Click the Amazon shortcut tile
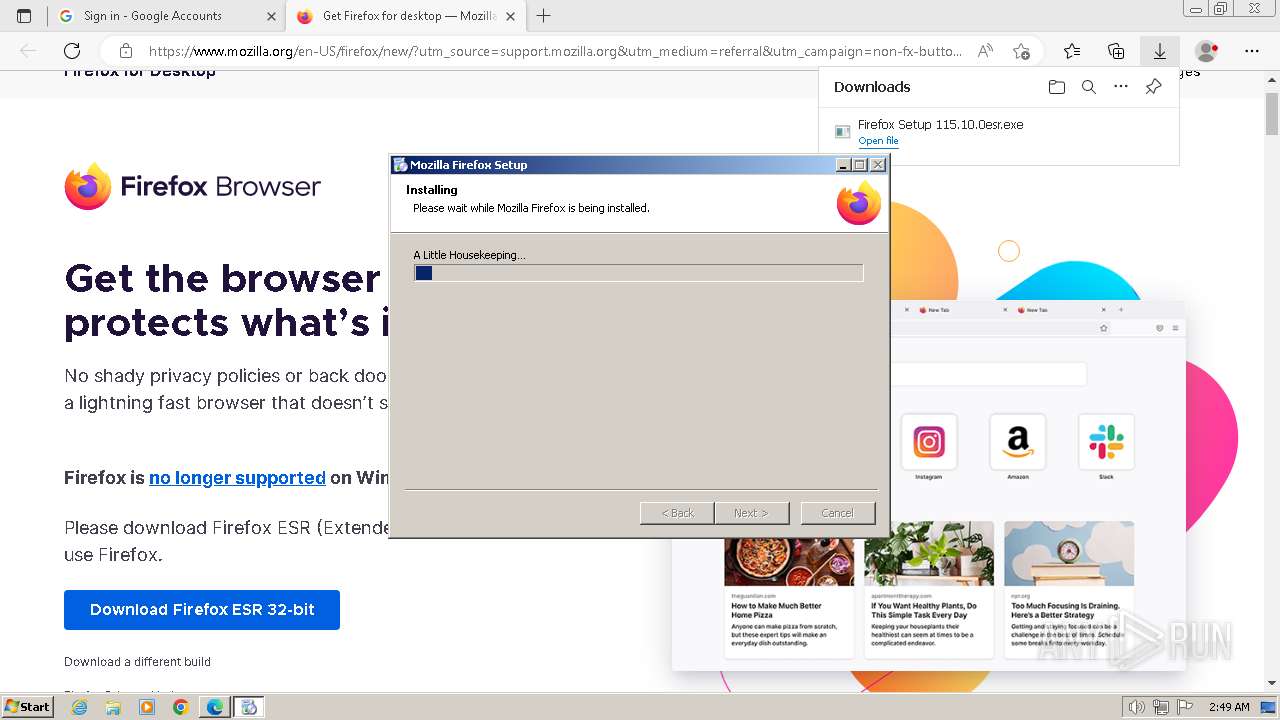 [1018, 442]
